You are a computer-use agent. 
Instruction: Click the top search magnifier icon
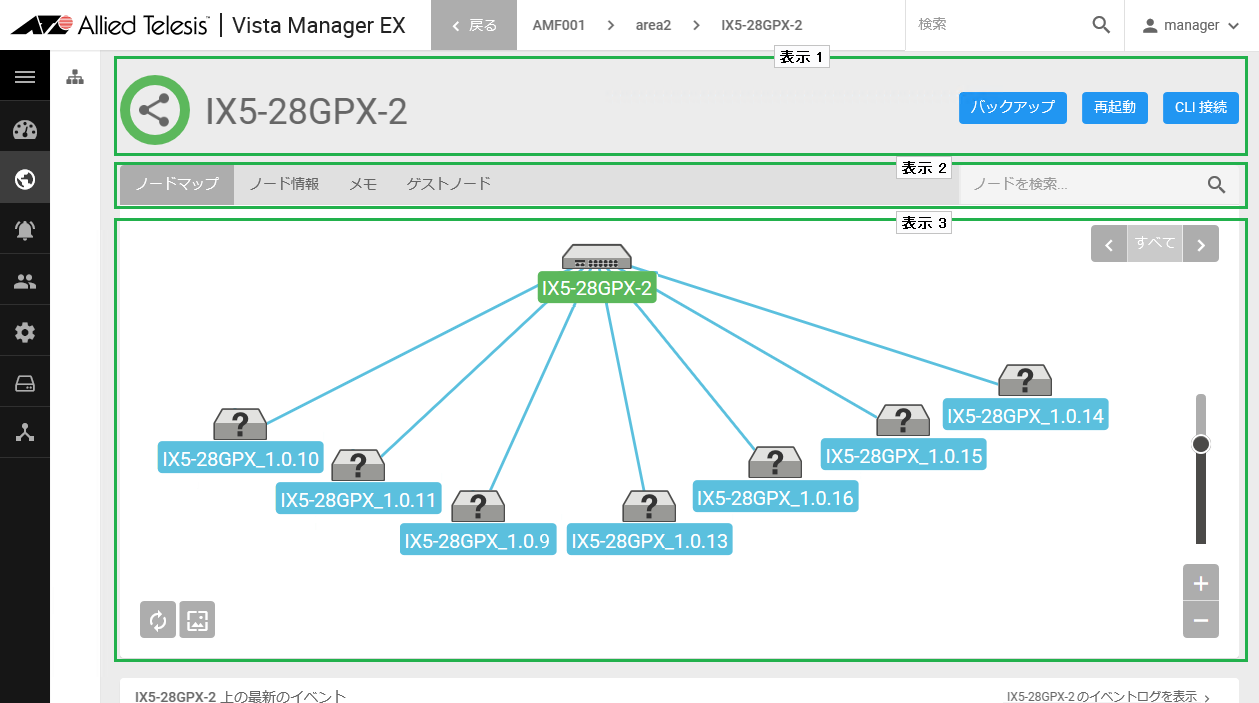(x=1101, y=25)
